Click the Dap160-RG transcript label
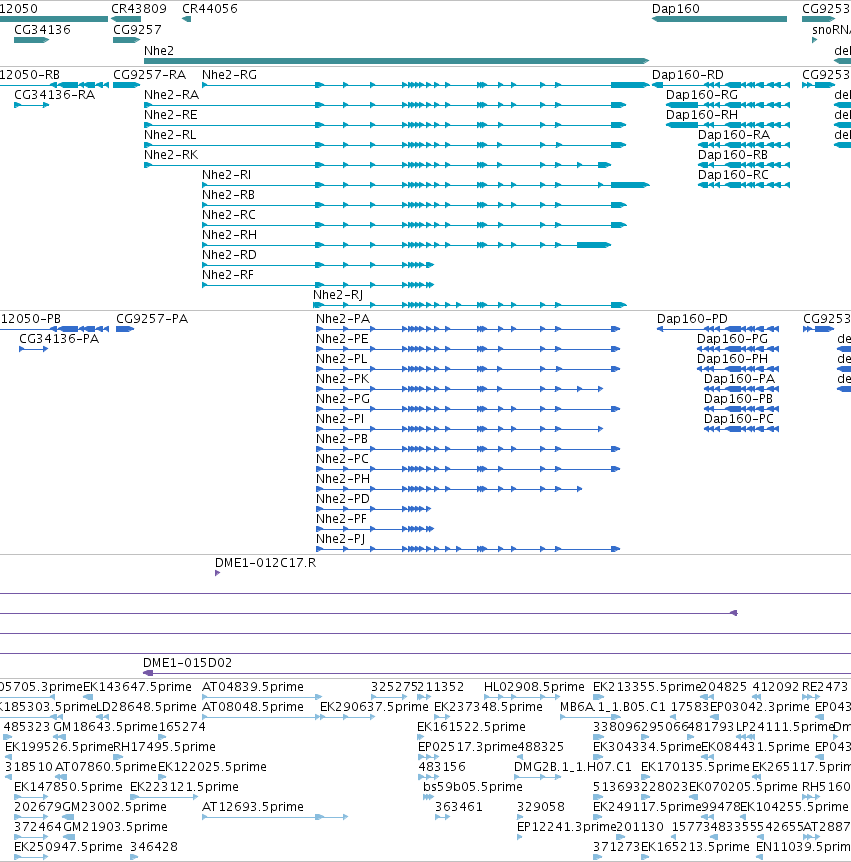This screenshot has height=862, width=851. pyautogui.click(x=702, y=95)
